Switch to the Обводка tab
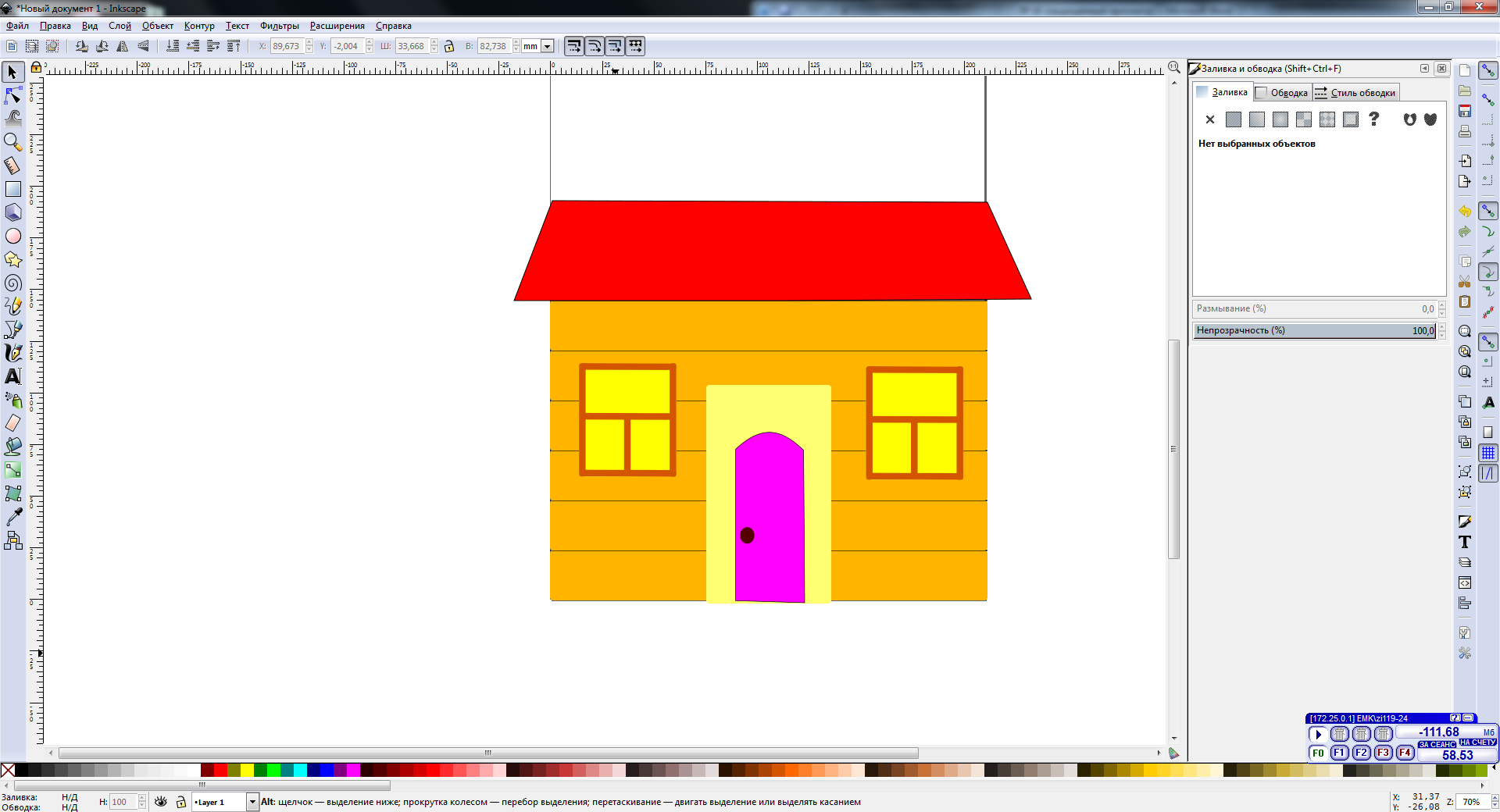Viewport: 1500px width, 812px height. (x=1283, y=93)
